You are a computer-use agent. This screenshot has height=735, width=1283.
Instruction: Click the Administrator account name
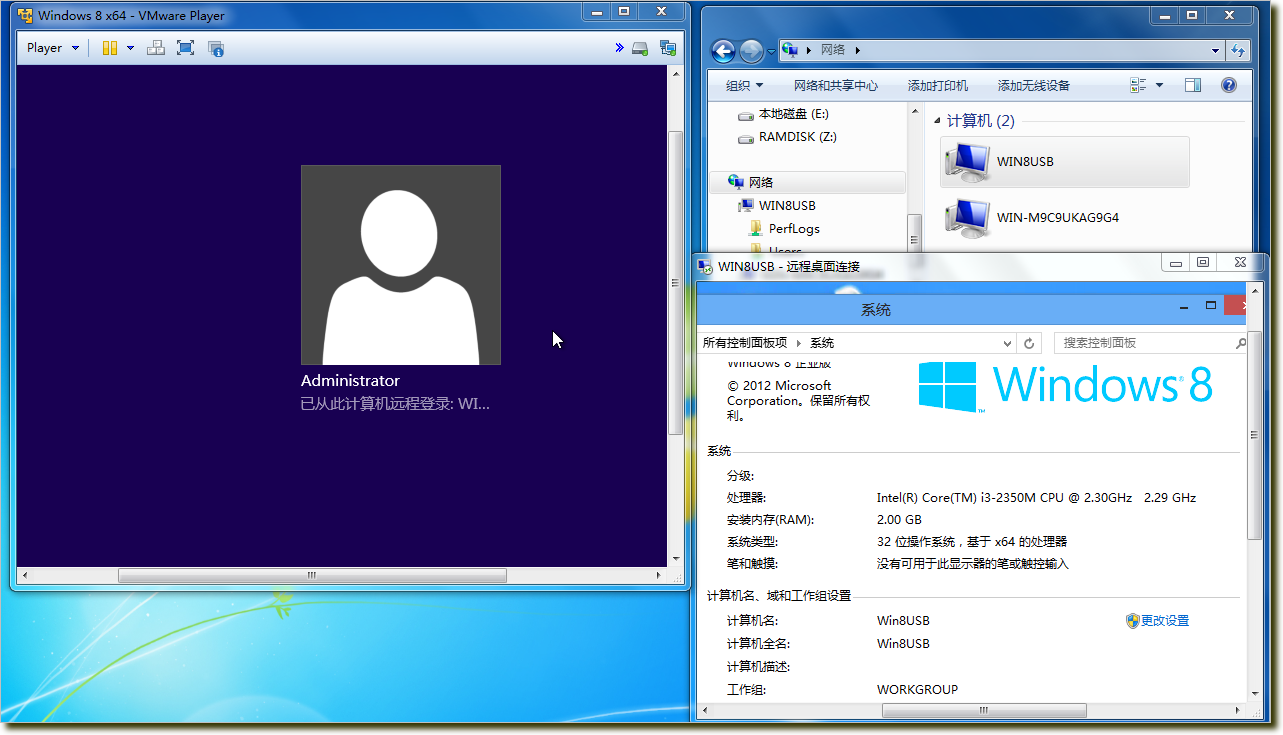[350, 380]
